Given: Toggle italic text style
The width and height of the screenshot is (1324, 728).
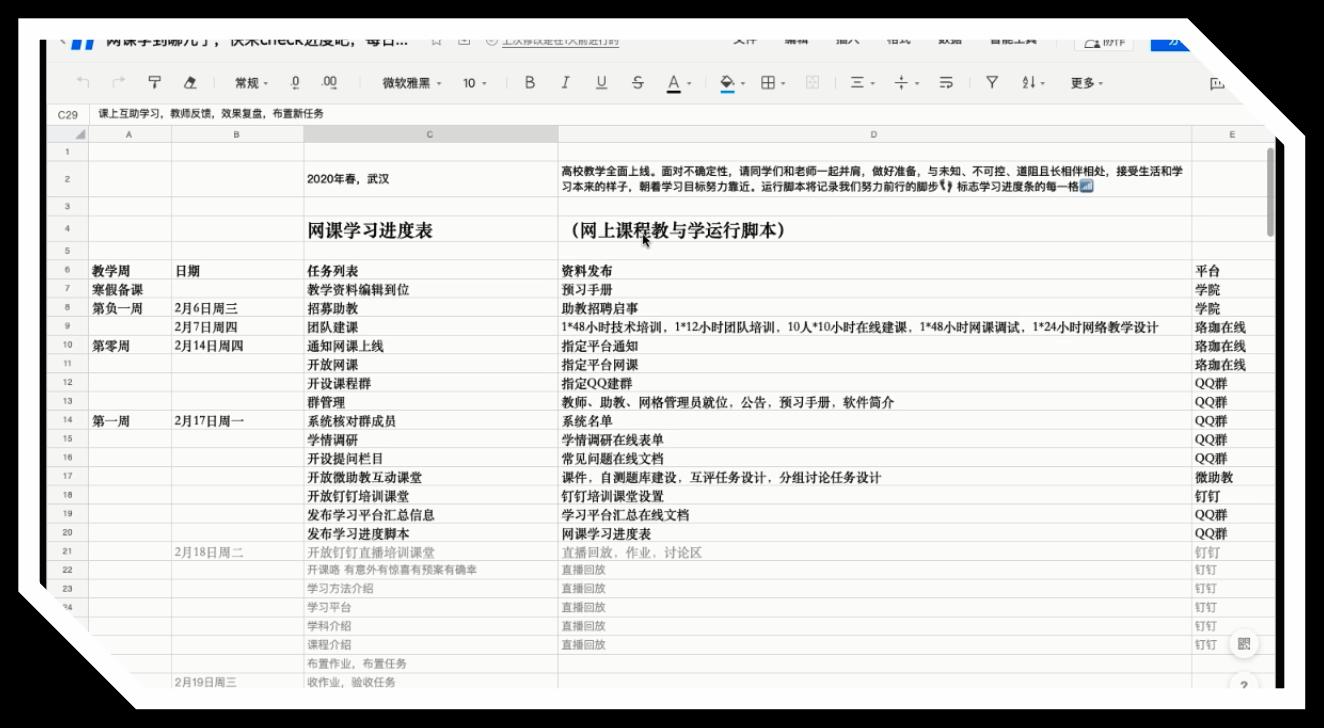Looking at the screenshot, I should click(x=565, y=83).
